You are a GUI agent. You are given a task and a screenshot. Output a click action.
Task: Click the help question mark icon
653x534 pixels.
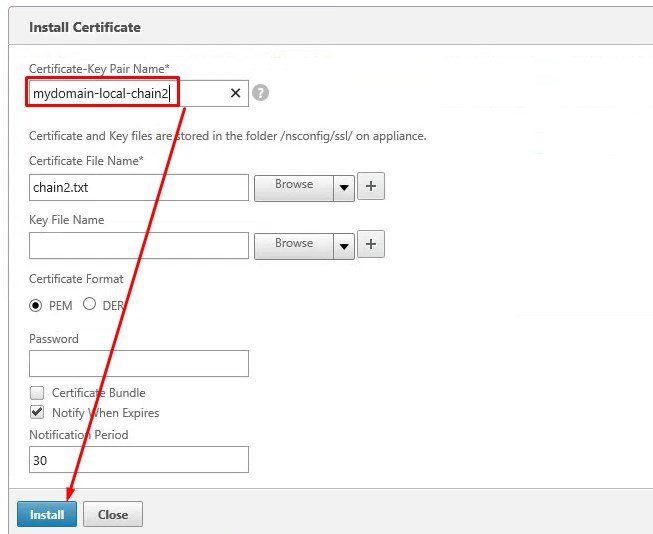pos(260,93)
